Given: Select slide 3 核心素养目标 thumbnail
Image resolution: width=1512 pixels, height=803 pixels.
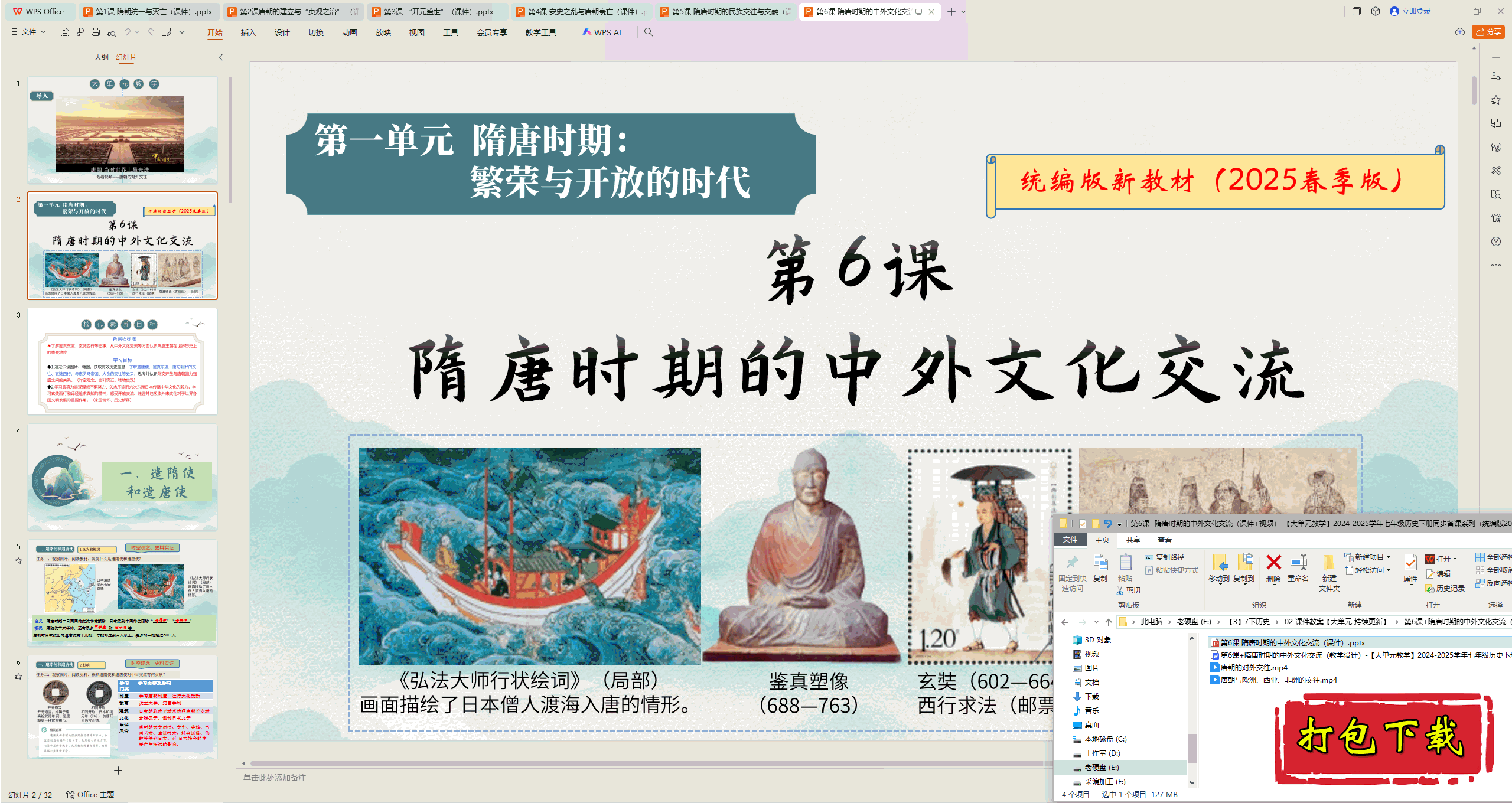Looking at the screenshot, I should coord(122,361).
